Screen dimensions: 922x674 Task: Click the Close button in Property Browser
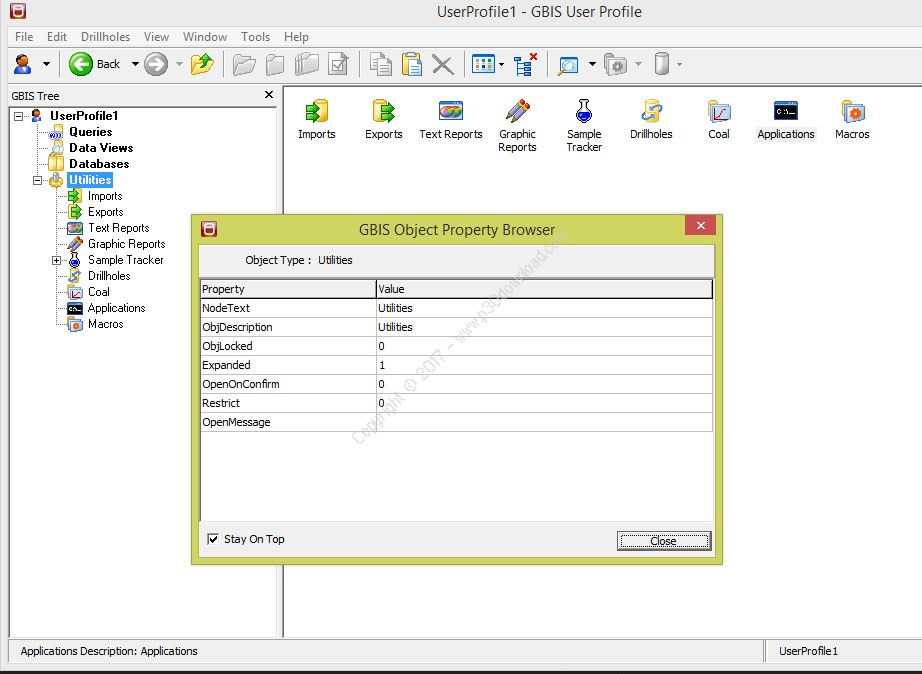pyautogui.click(x=664, y=540)
